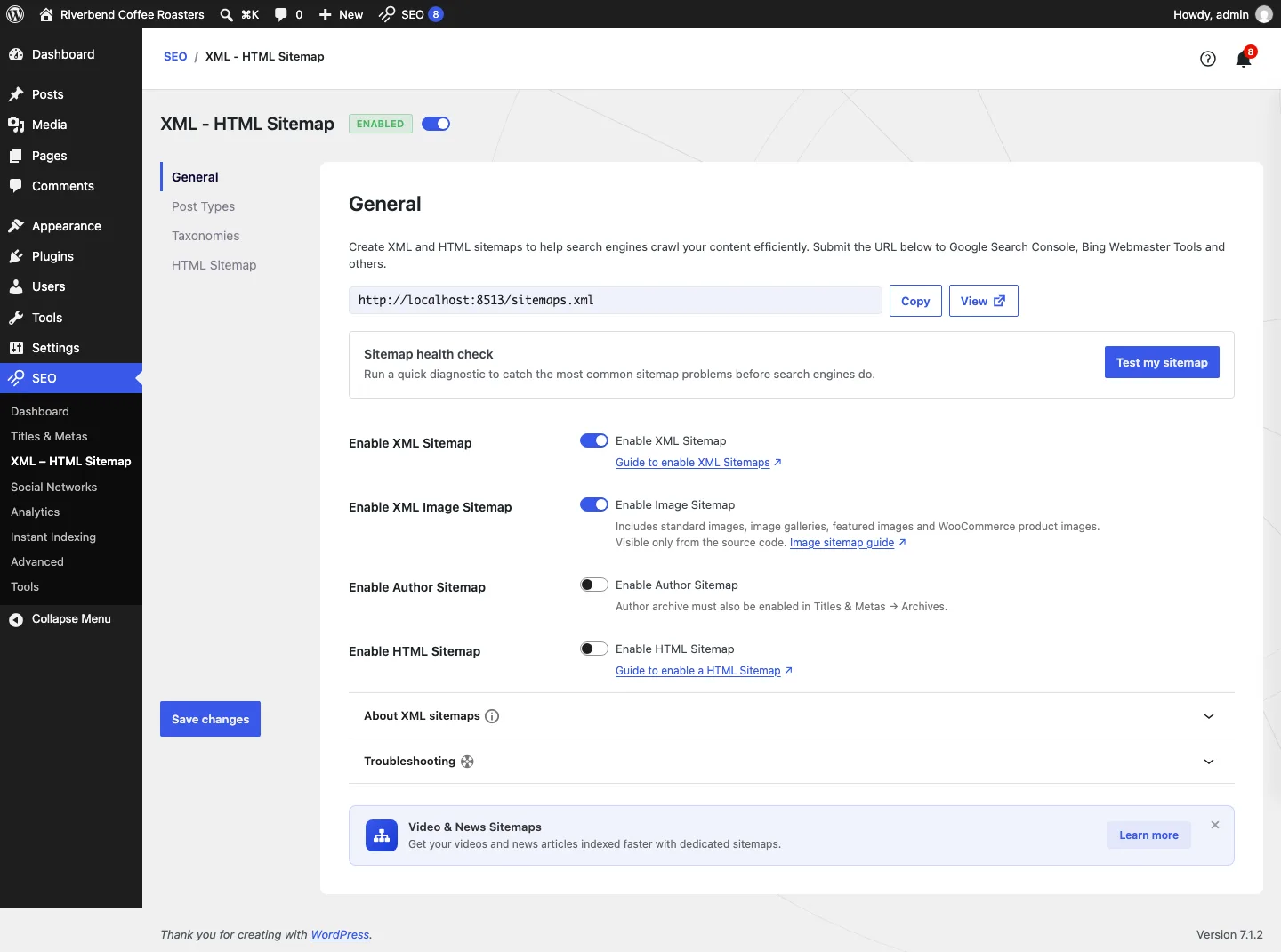1281x952 pixels.
Task: Click the Media icon in sidebar
Action: pos(16,125)
